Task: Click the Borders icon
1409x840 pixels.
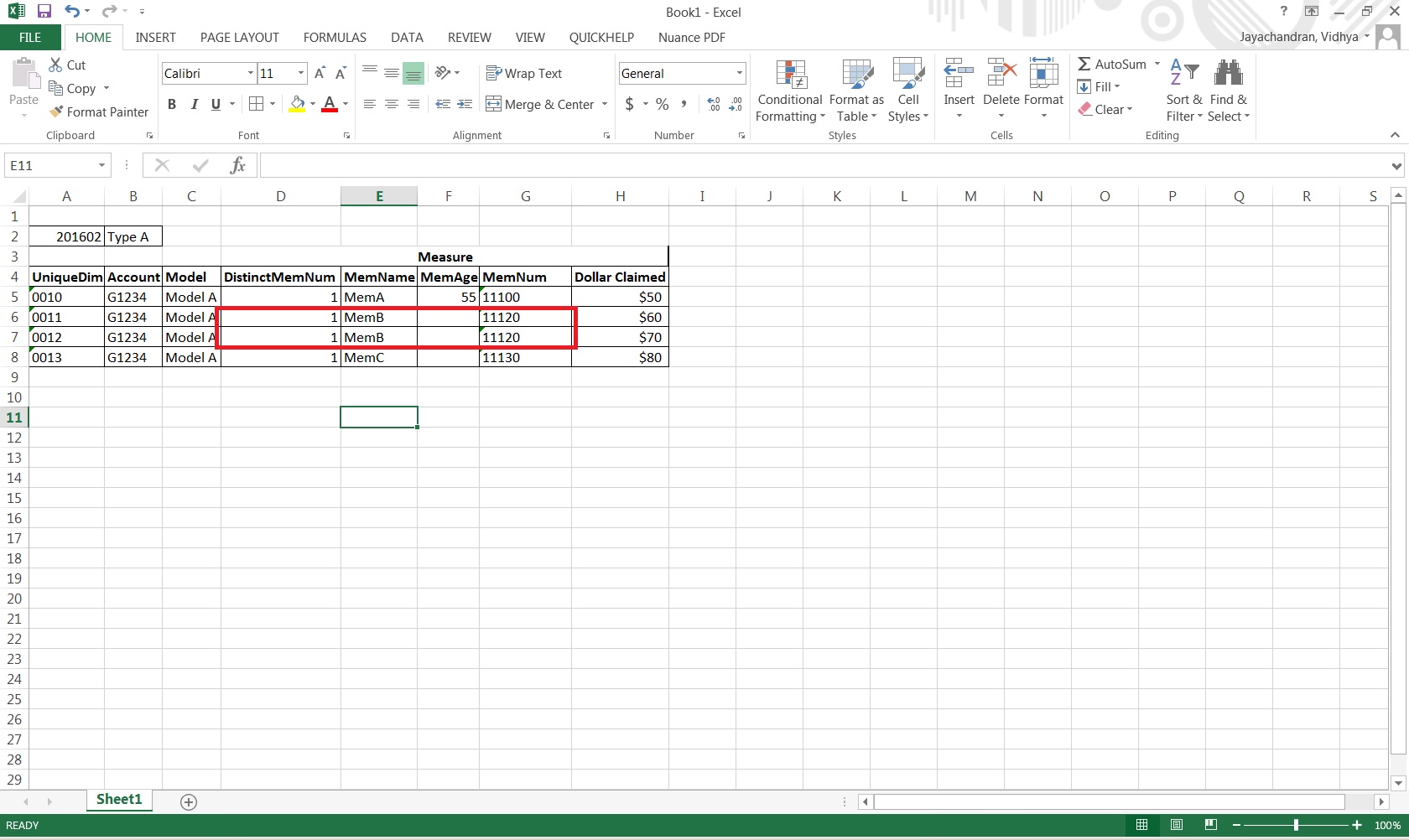Action: (x=256, y=104)
